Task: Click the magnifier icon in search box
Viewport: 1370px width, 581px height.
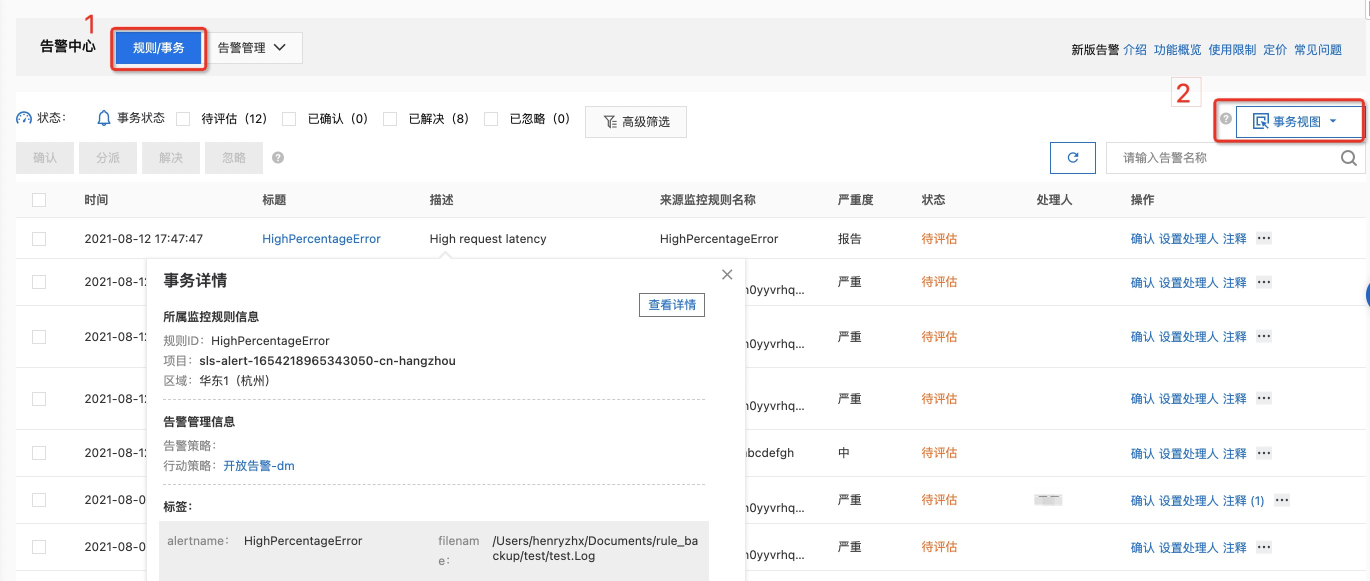Action: pos(1348,157)
